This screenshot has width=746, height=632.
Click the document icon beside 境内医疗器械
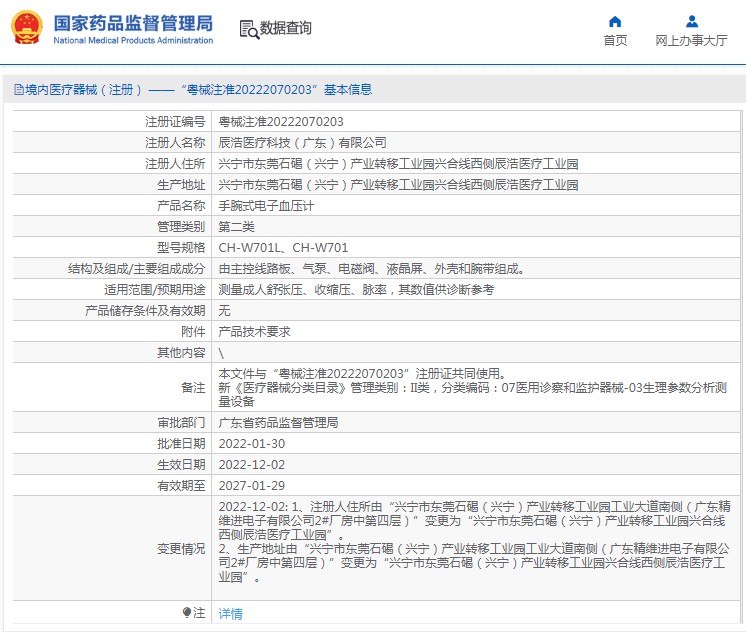click(19, 89)
